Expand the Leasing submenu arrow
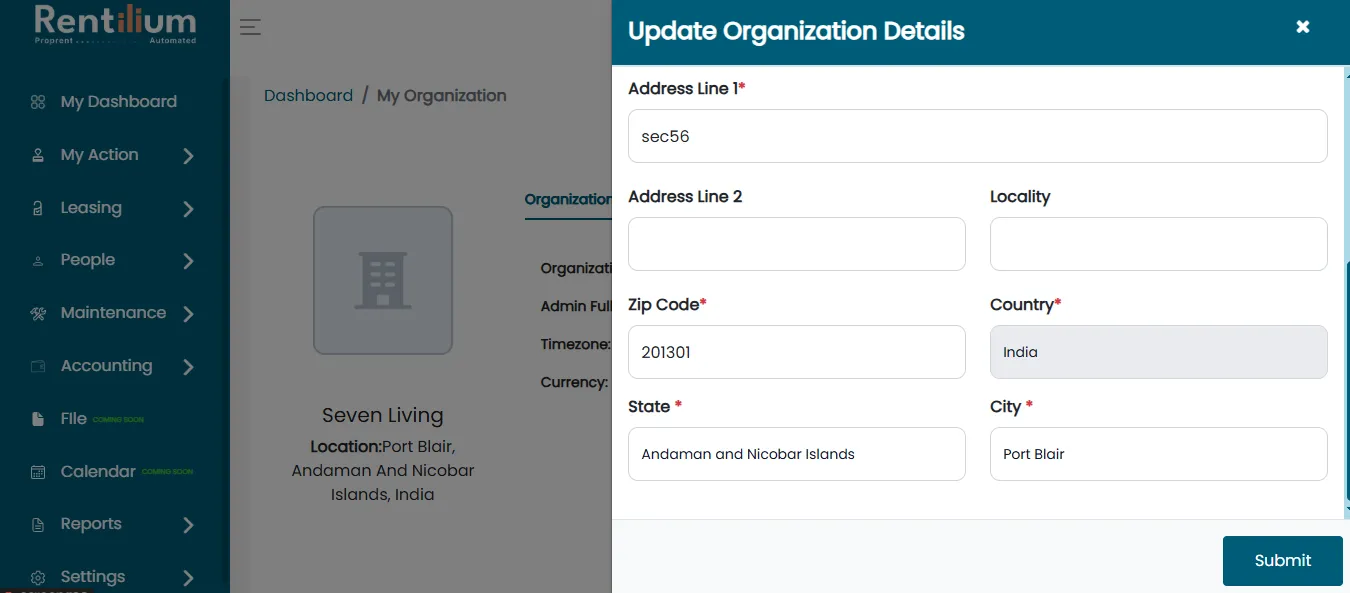This screenshot has height=593, width=1350. 188,209
